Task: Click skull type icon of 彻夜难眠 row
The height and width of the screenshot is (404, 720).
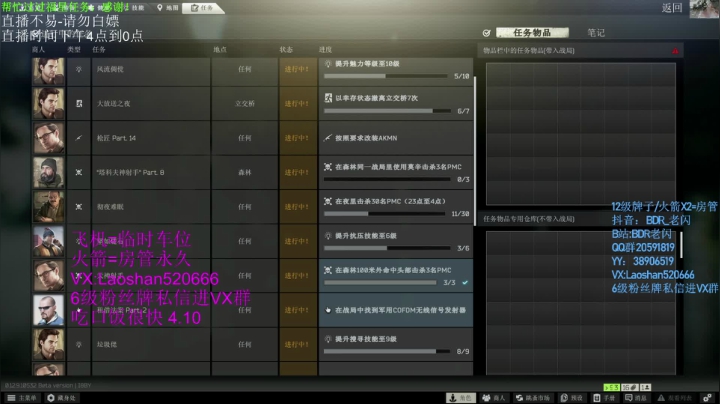Action: point(79,207)
